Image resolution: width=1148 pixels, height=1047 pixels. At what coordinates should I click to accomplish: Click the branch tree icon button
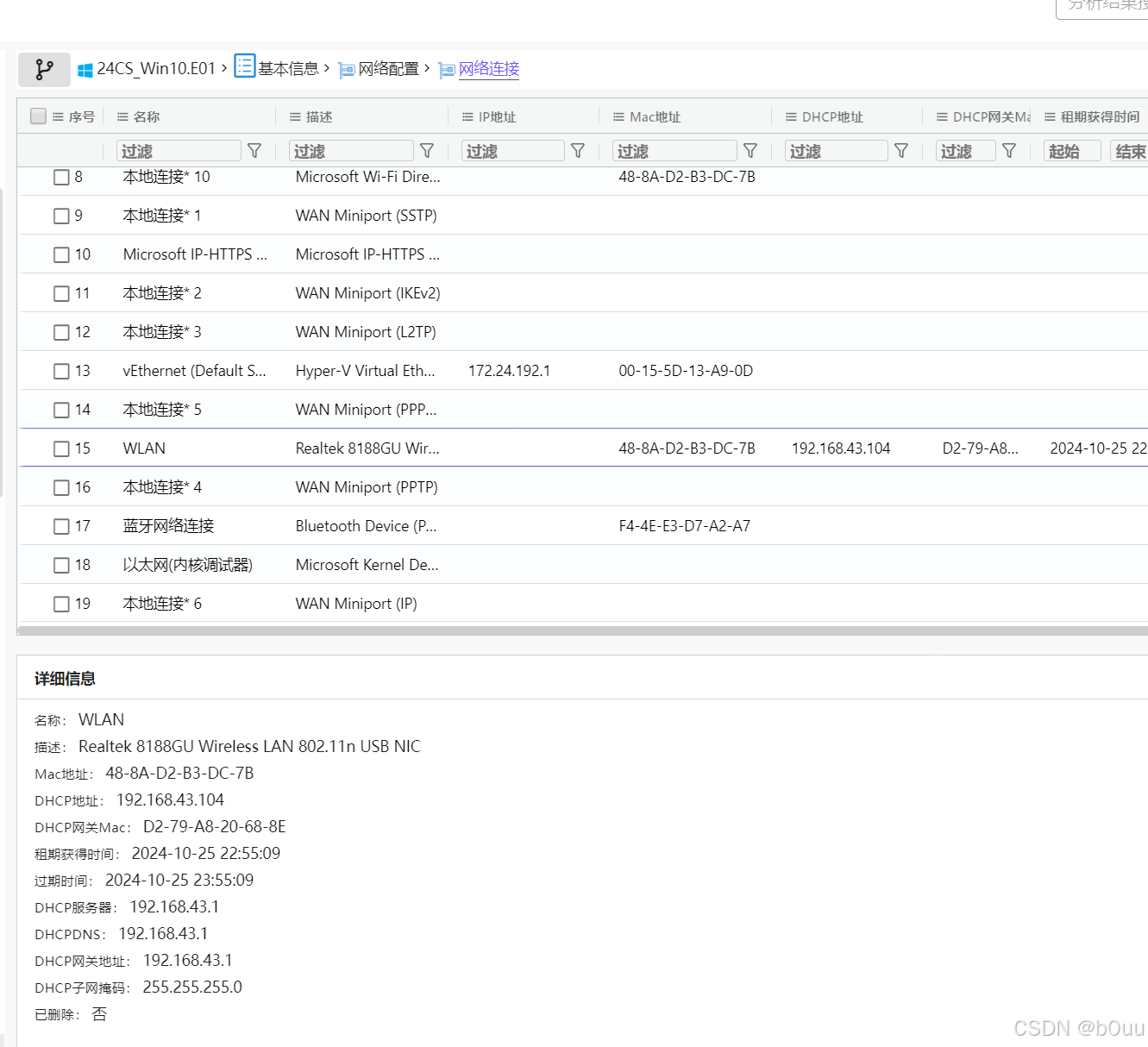44,69
